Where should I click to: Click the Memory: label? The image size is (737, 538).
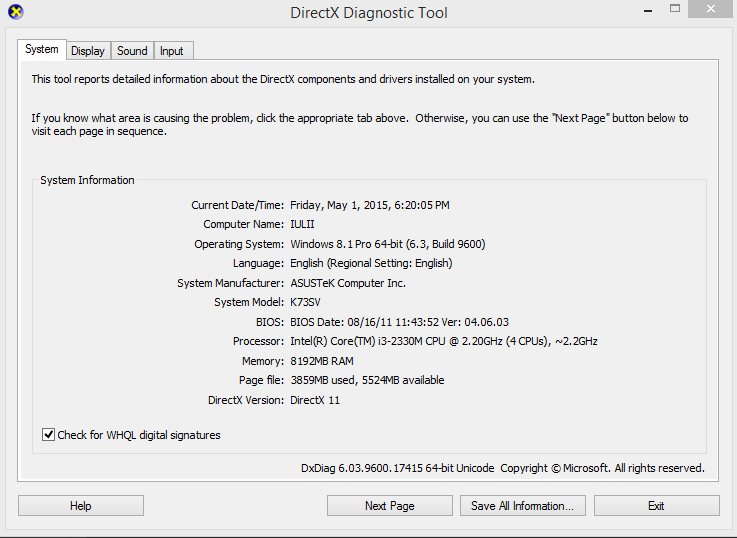tap(263, 361)
